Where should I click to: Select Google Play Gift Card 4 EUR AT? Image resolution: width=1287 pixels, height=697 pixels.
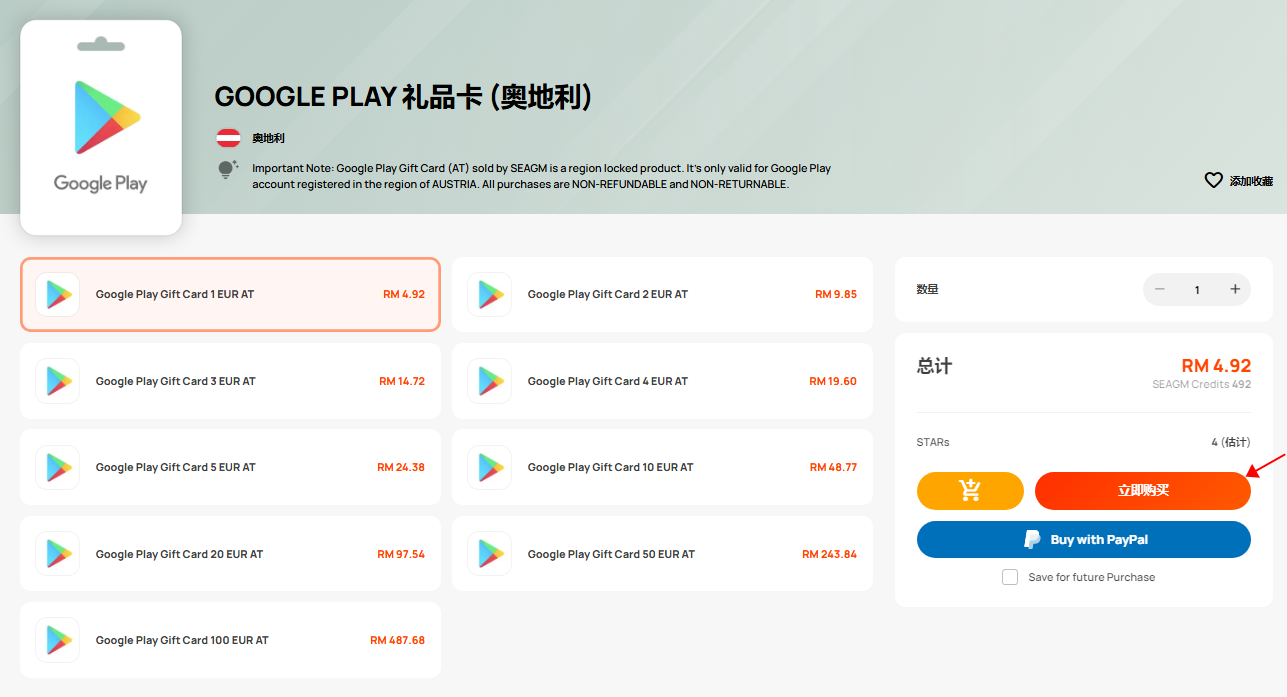(662, 381)
